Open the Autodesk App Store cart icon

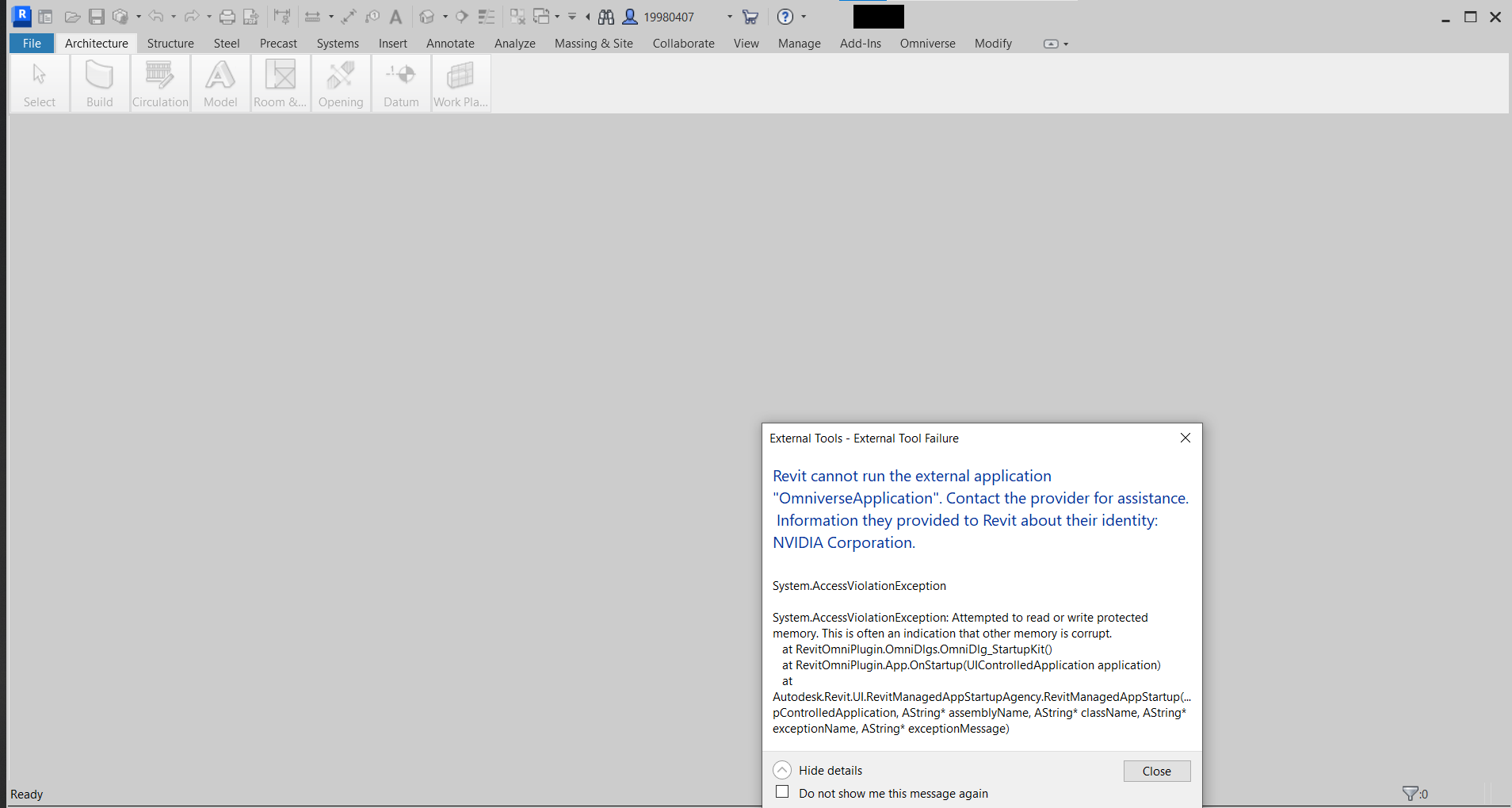pyautogui.click(x=750, y=17)
